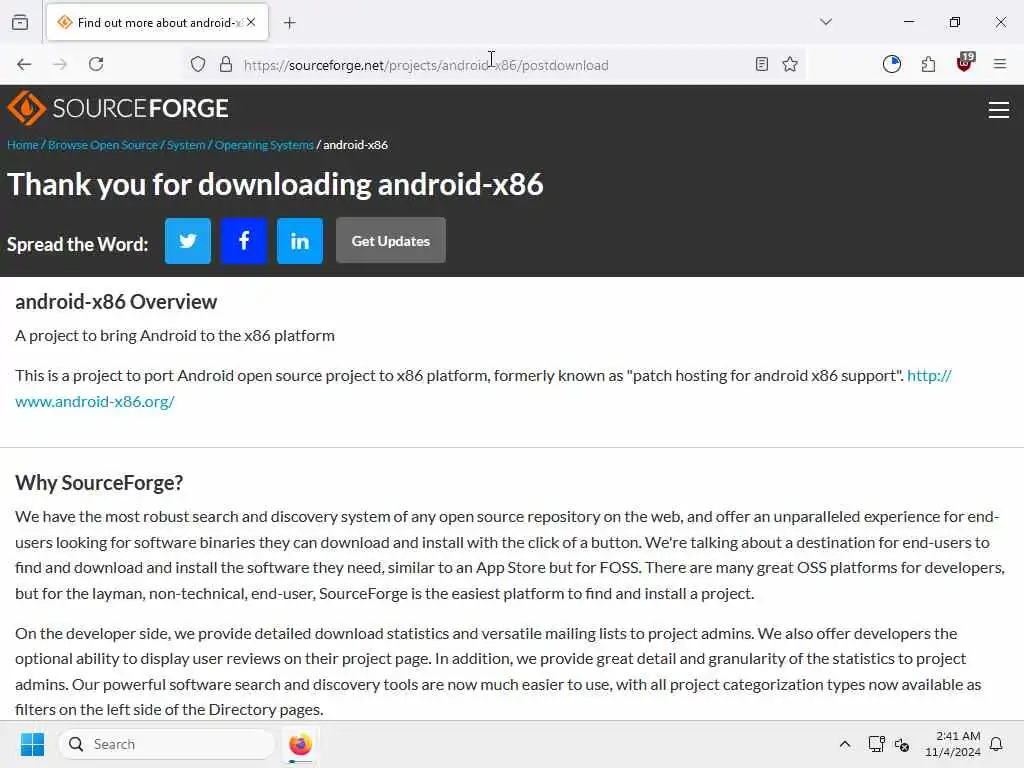Share on LinkedIn
The image size is (1024, 768).
(300, 241)
